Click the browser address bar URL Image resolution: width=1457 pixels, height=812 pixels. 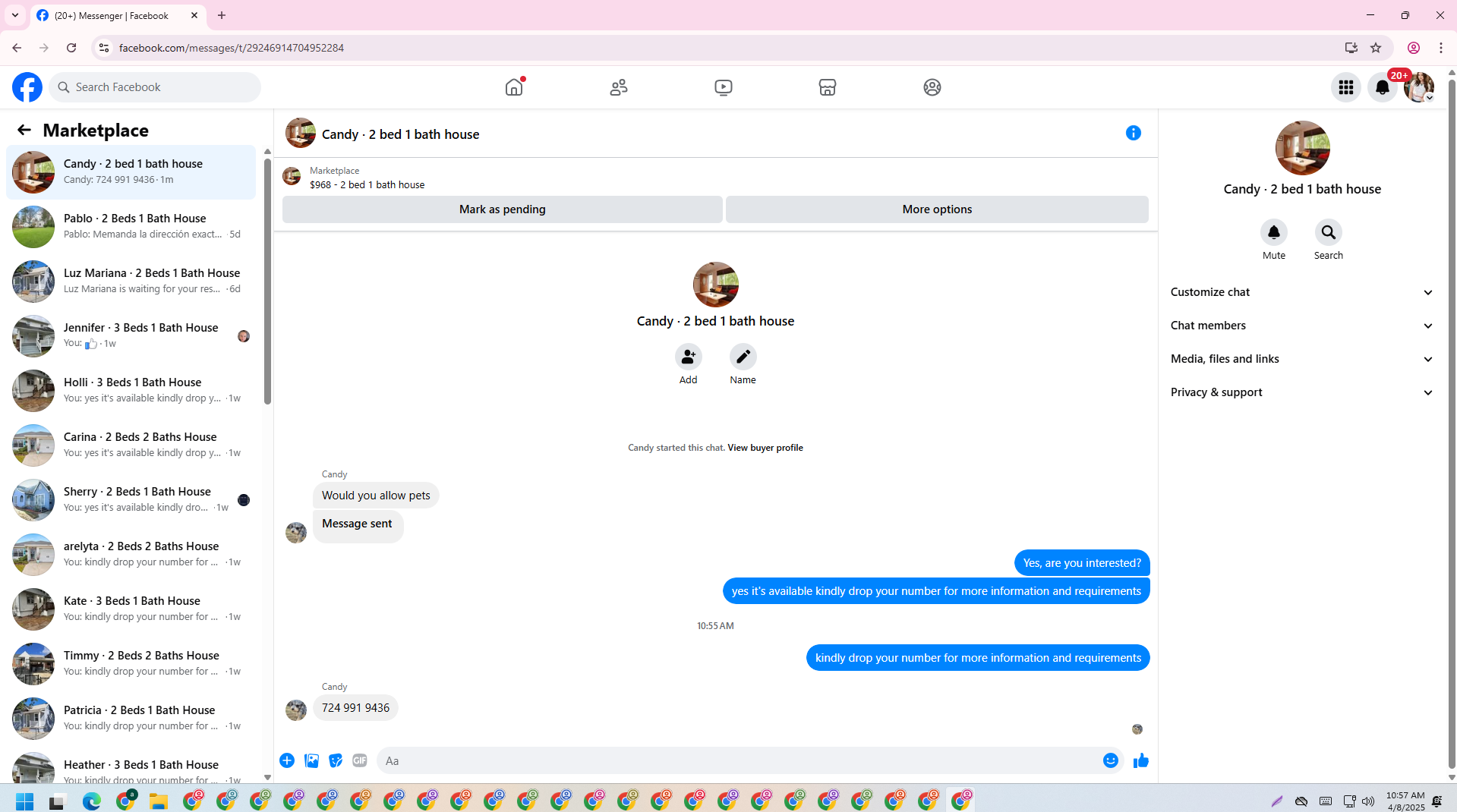click(231, 48)
